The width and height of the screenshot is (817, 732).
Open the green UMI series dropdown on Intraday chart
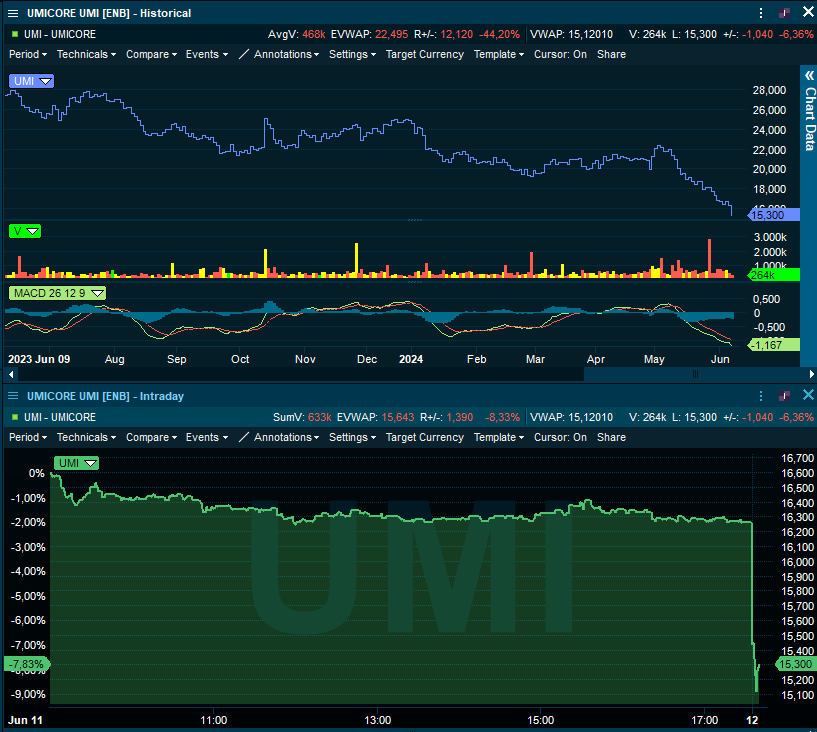tap(76, 463)
